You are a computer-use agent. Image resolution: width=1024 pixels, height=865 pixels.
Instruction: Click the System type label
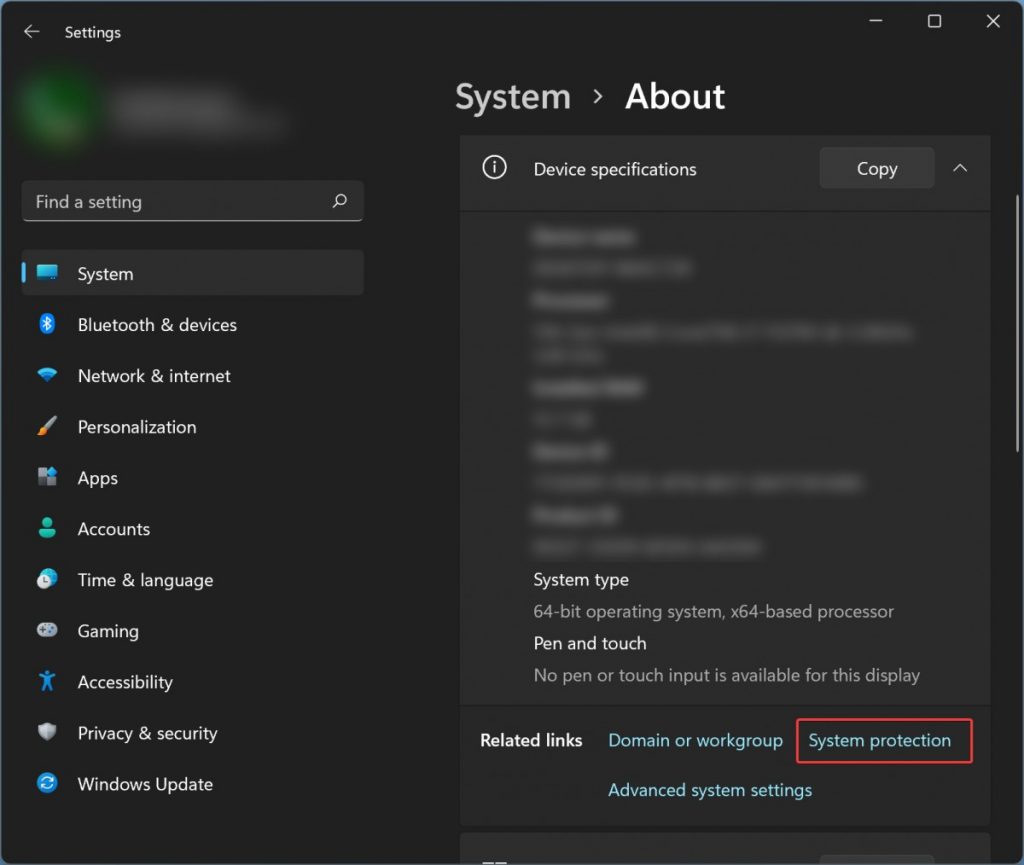point(581,579)
